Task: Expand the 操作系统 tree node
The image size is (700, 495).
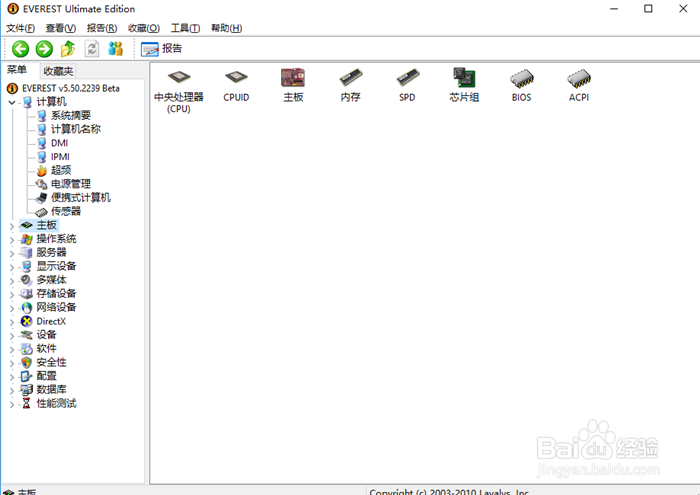Action: coord(12,240)
